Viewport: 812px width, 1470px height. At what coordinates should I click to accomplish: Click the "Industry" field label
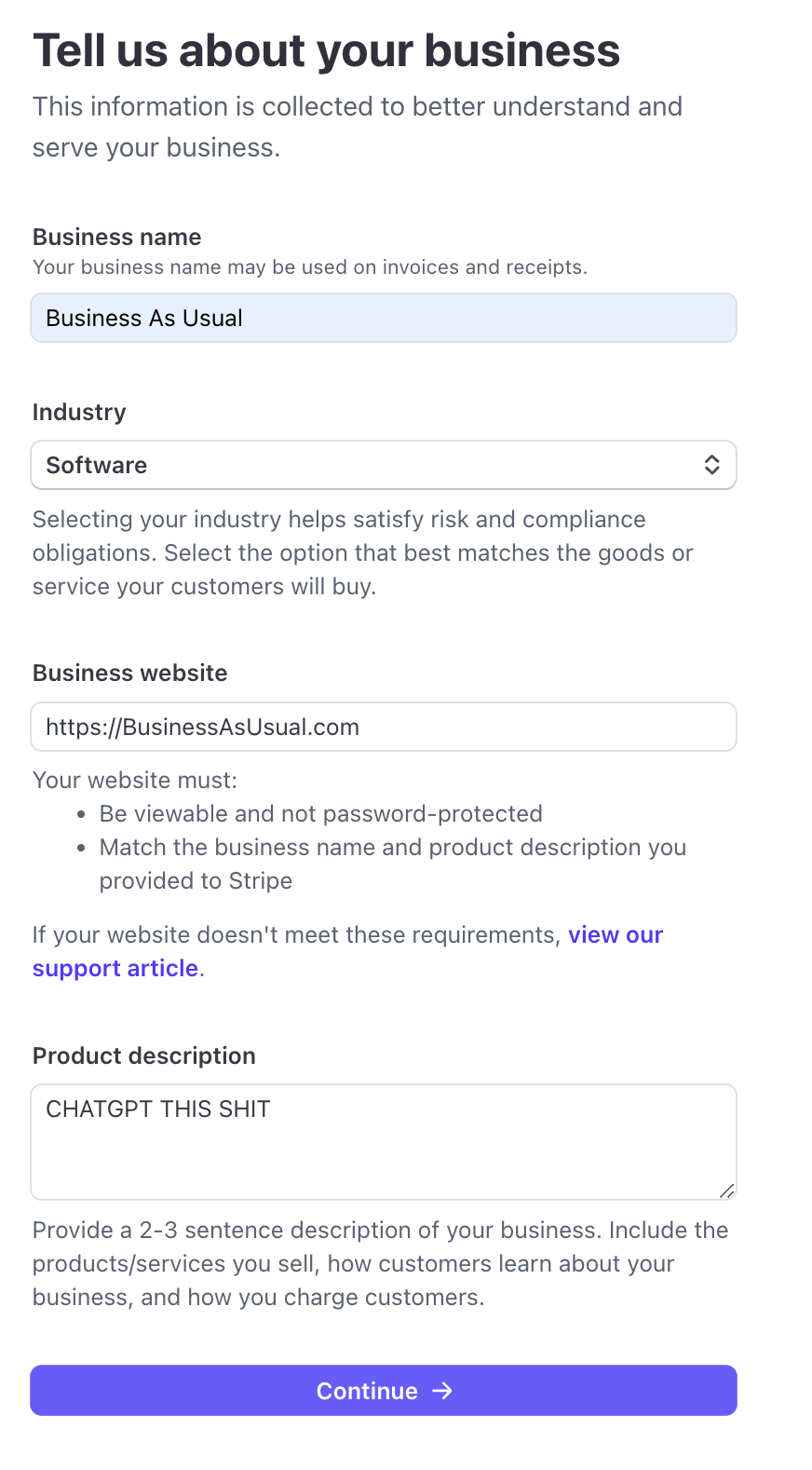coord(79,413)
